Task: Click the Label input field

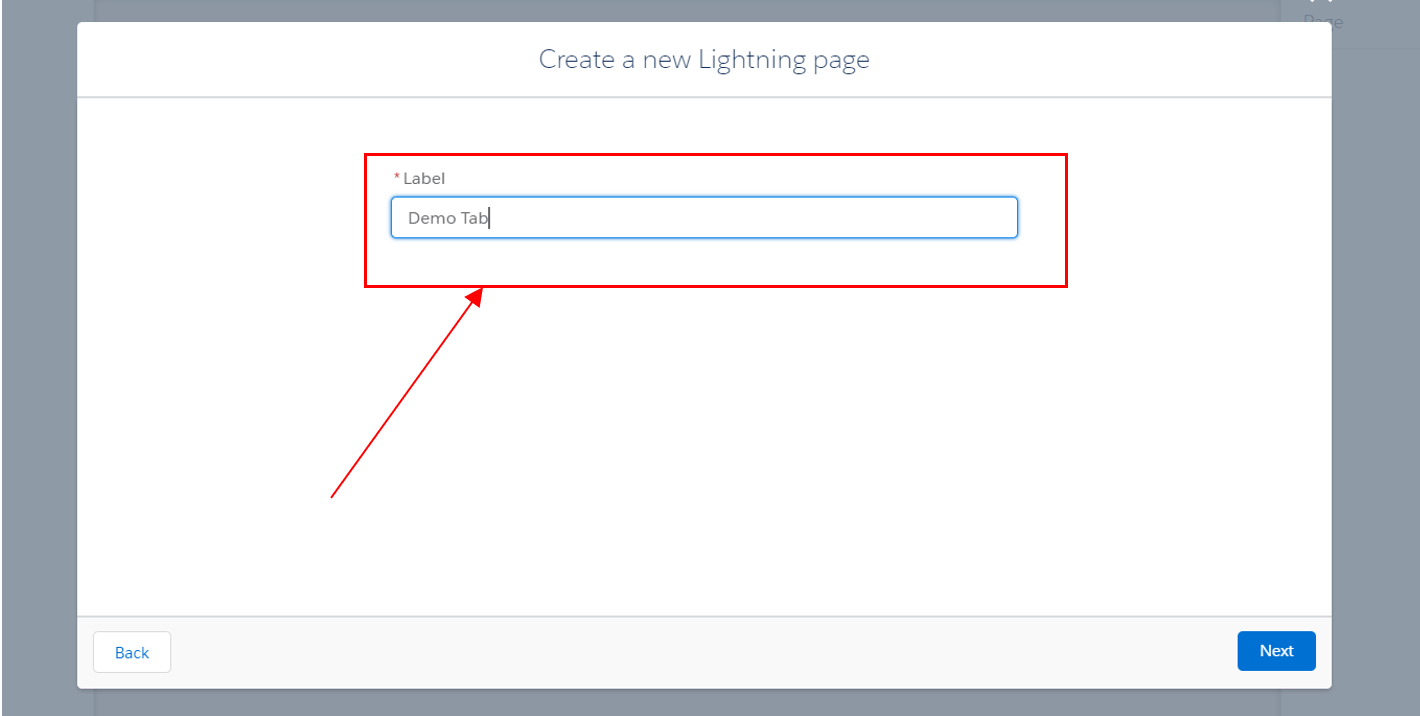Action: [x=703, y=218]
